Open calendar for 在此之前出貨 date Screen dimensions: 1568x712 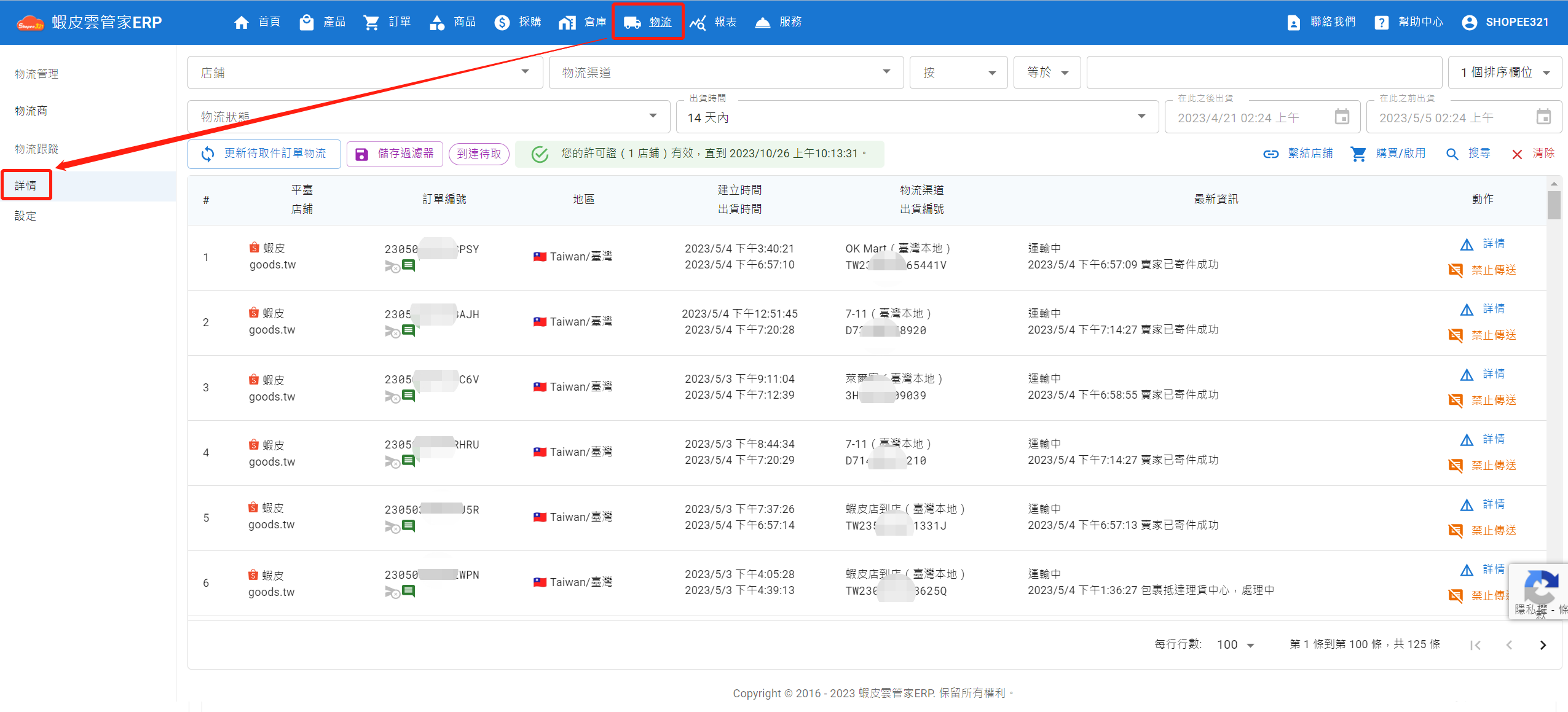point(1543,117)
